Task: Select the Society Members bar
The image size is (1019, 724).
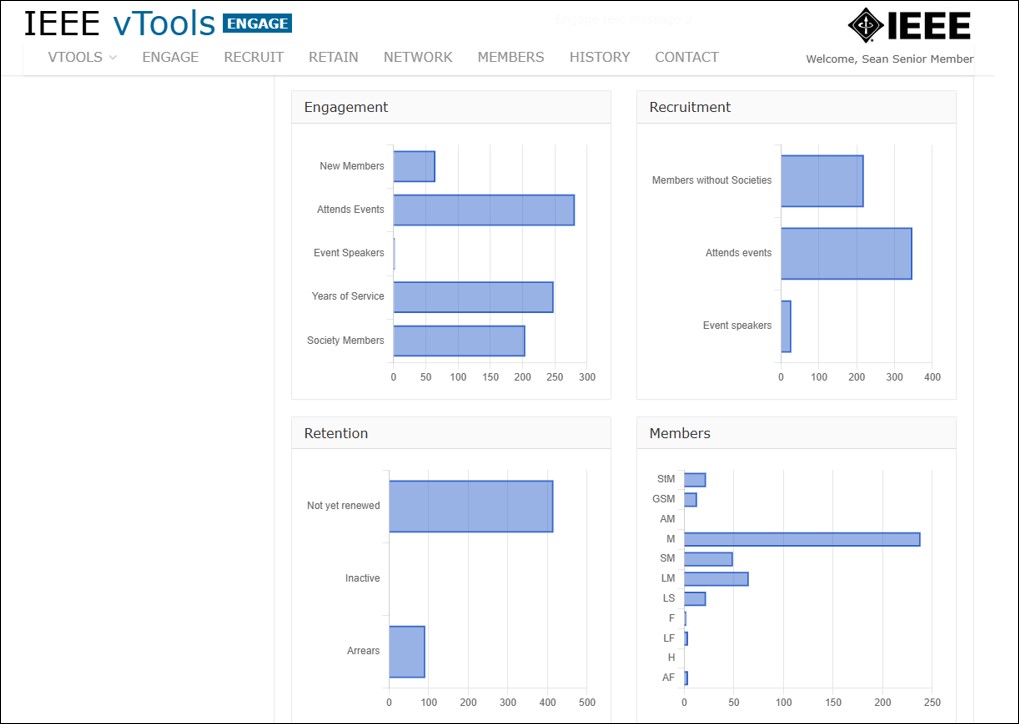Action: tap(459, 341)
